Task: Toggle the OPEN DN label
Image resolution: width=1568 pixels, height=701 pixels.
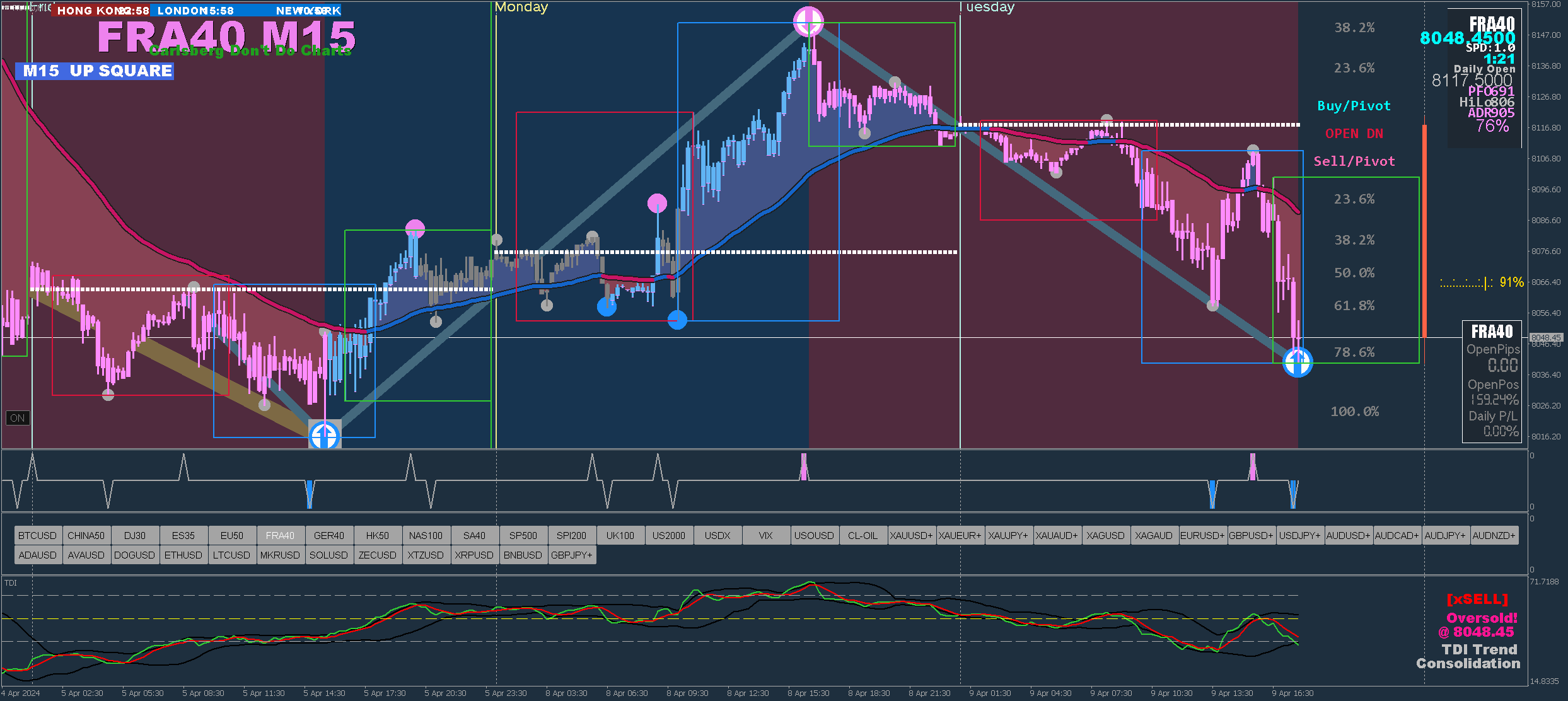Action: tap(1354, 134)
